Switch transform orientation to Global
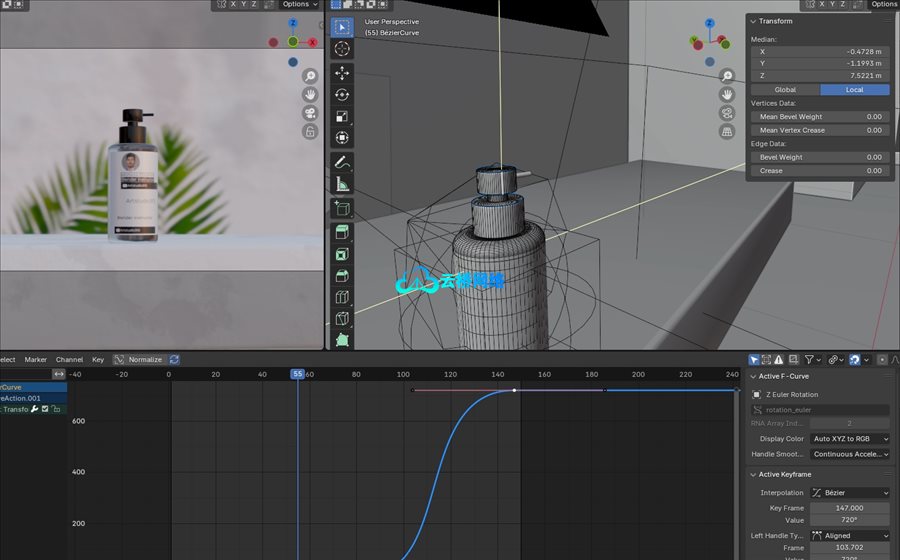The width and height of the screenshot is (900, 560). (x=785, y=90)
